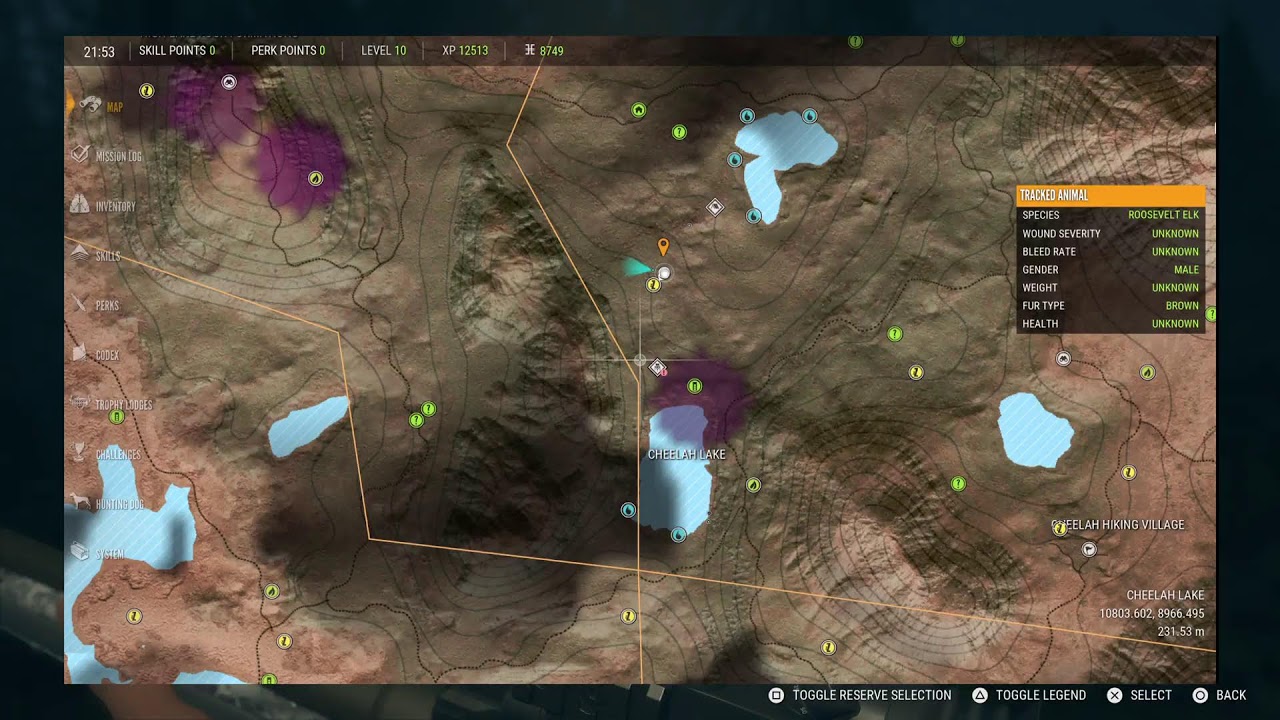Click the XP 12513 counter
Viewport: 1280px width, 720px height.
[x=465, y=51]
